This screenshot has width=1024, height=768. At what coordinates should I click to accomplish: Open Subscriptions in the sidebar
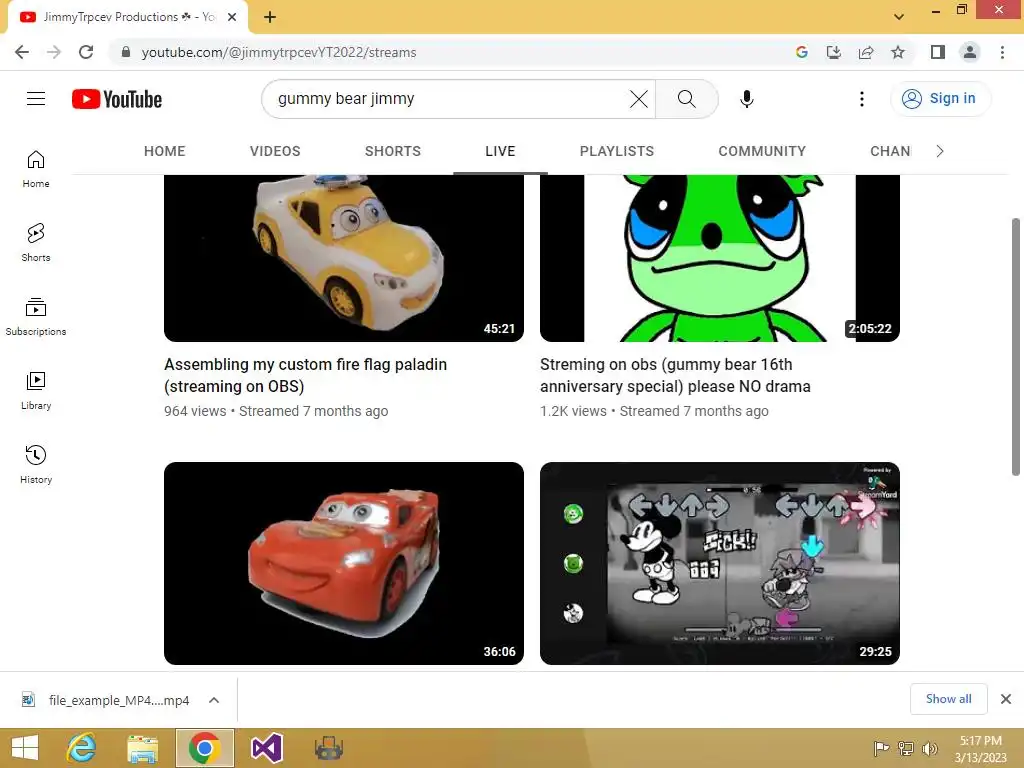[36, 317]
